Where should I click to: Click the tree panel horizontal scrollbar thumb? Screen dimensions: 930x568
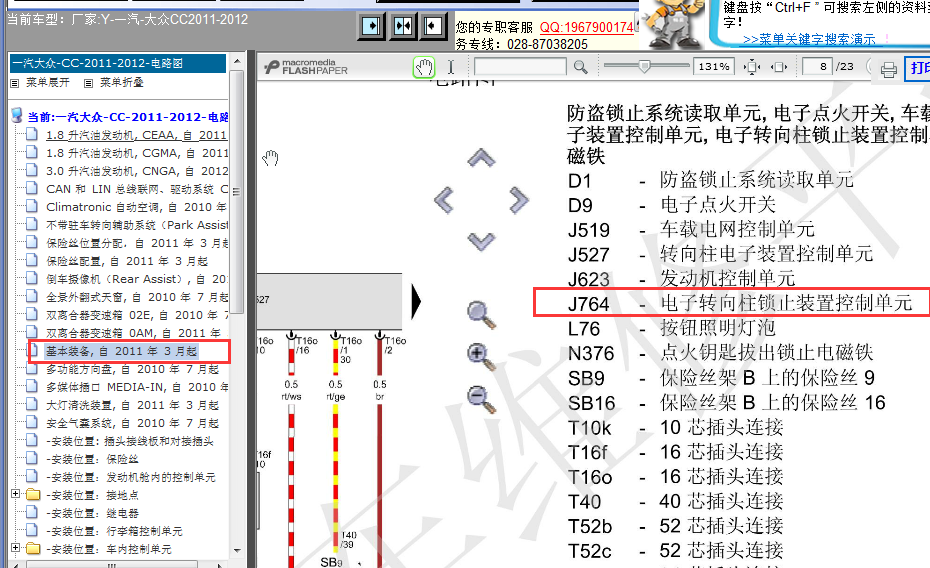[x=112, y=564]
